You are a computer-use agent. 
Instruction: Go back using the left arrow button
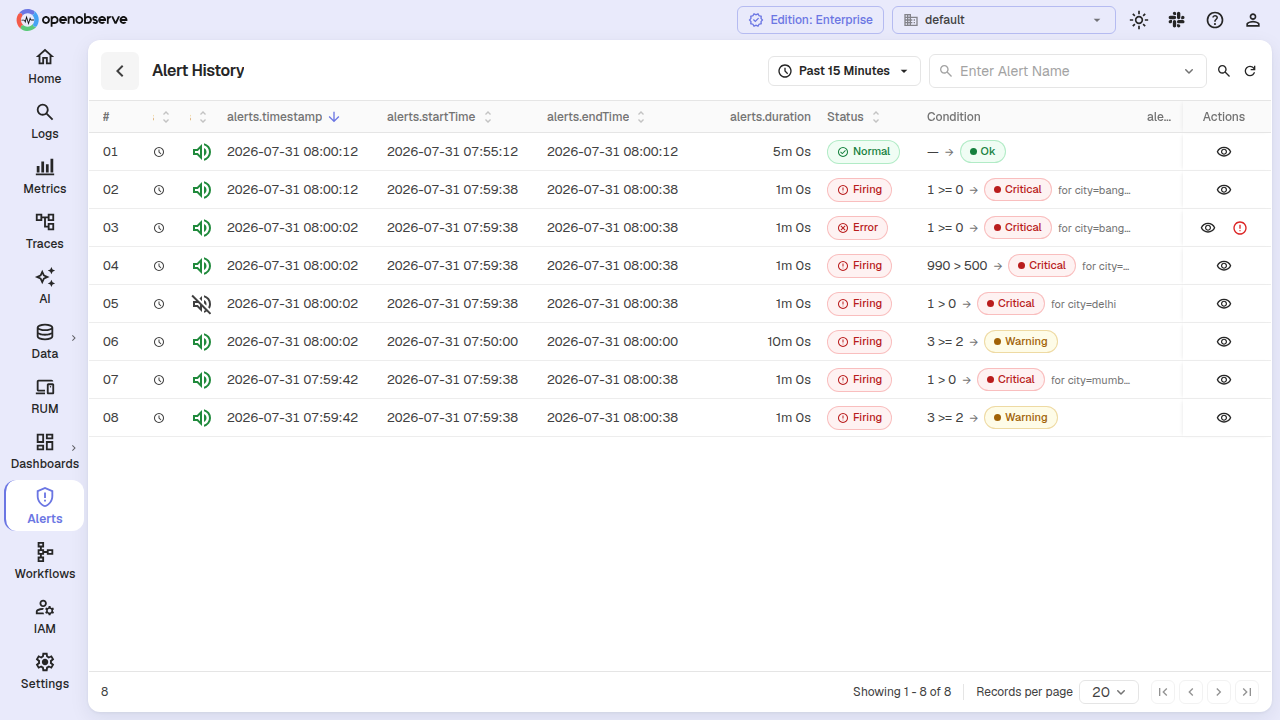120,71
